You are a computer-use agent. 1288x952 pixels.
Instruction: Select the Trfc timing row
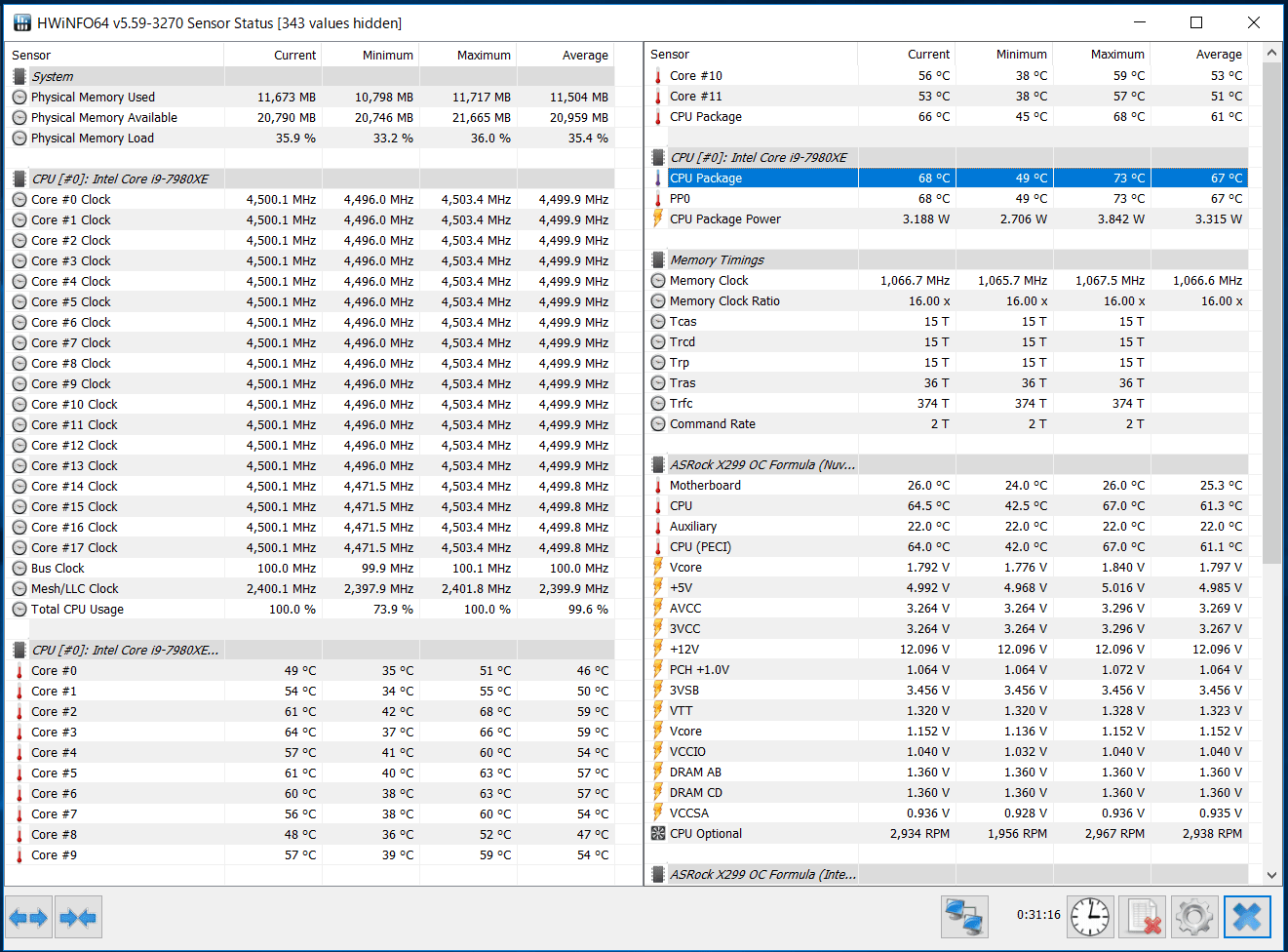[x=948, y=403]
